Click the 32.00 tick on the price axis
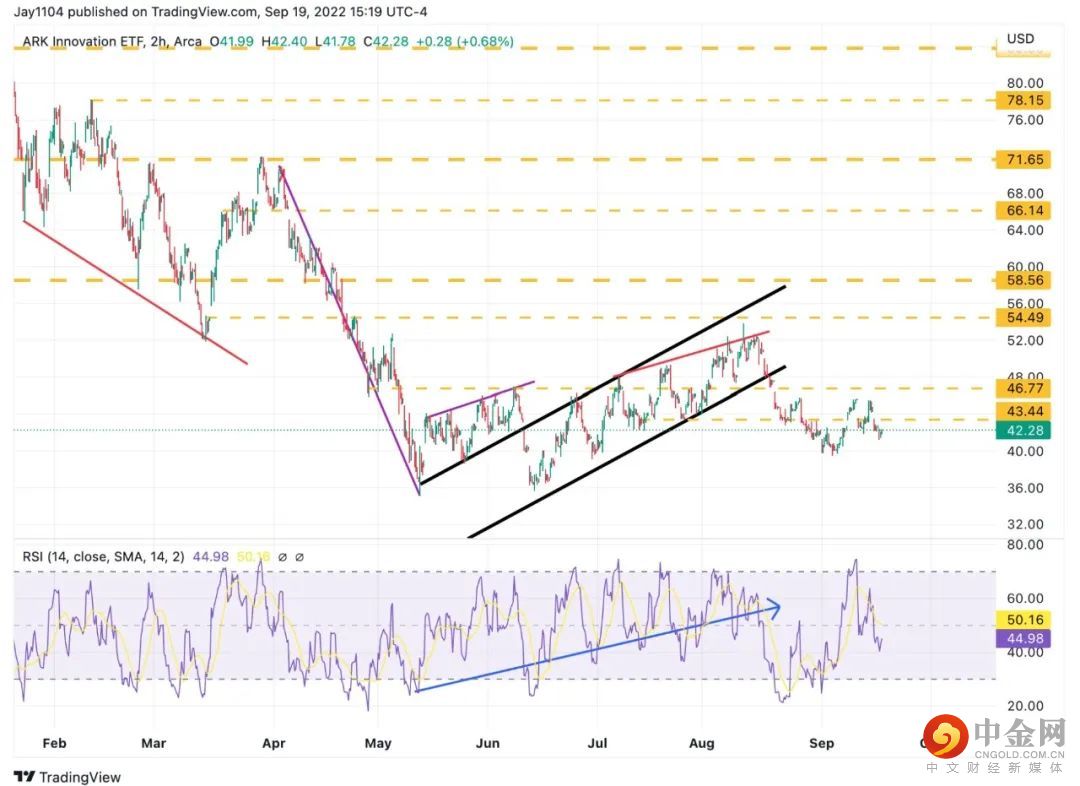This screenshot has height=786, width=1080. [x=1025, y=524]
